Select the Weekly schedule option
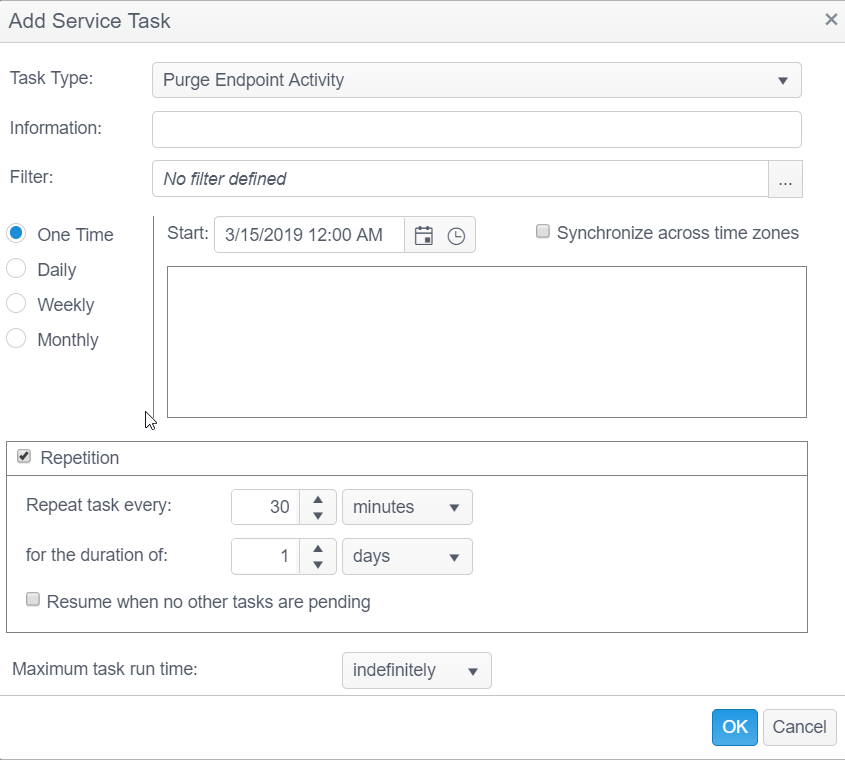The image size is (845, 760). coord(16,304)
